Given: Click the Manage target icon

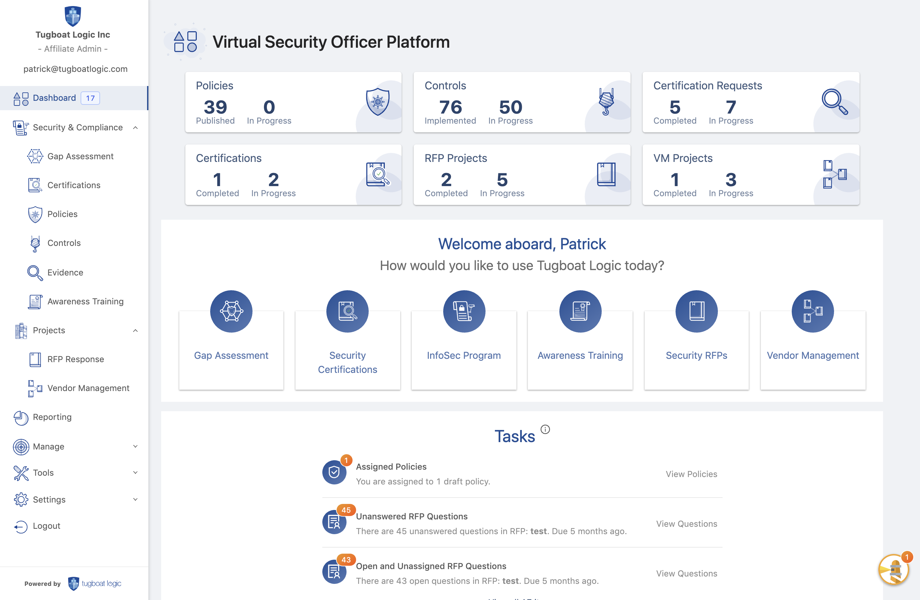Looking at the screenshot, I should [x=21, y=447].
